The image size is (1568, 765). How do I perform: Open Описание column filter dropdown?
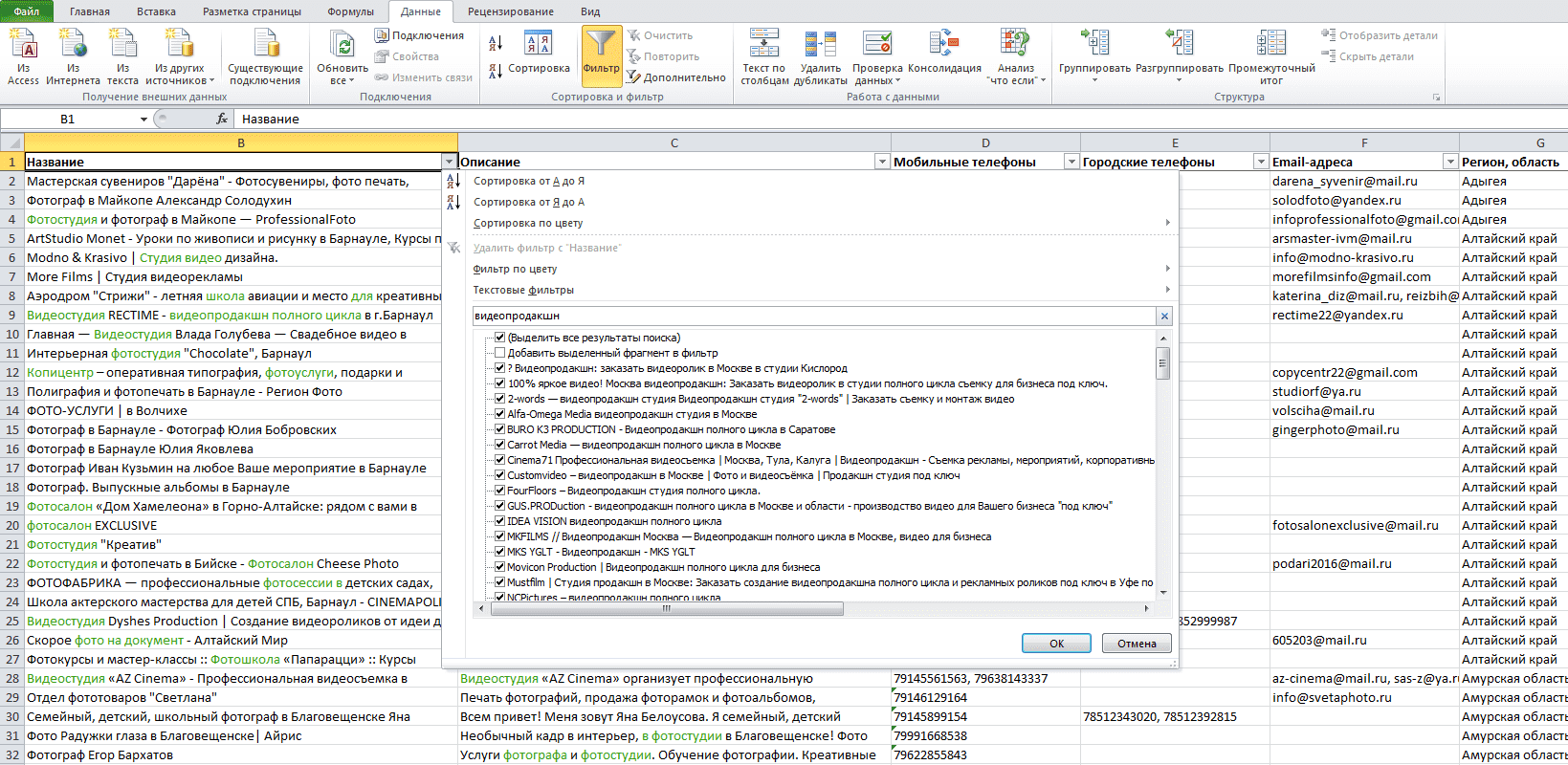[x=882, y=162]
